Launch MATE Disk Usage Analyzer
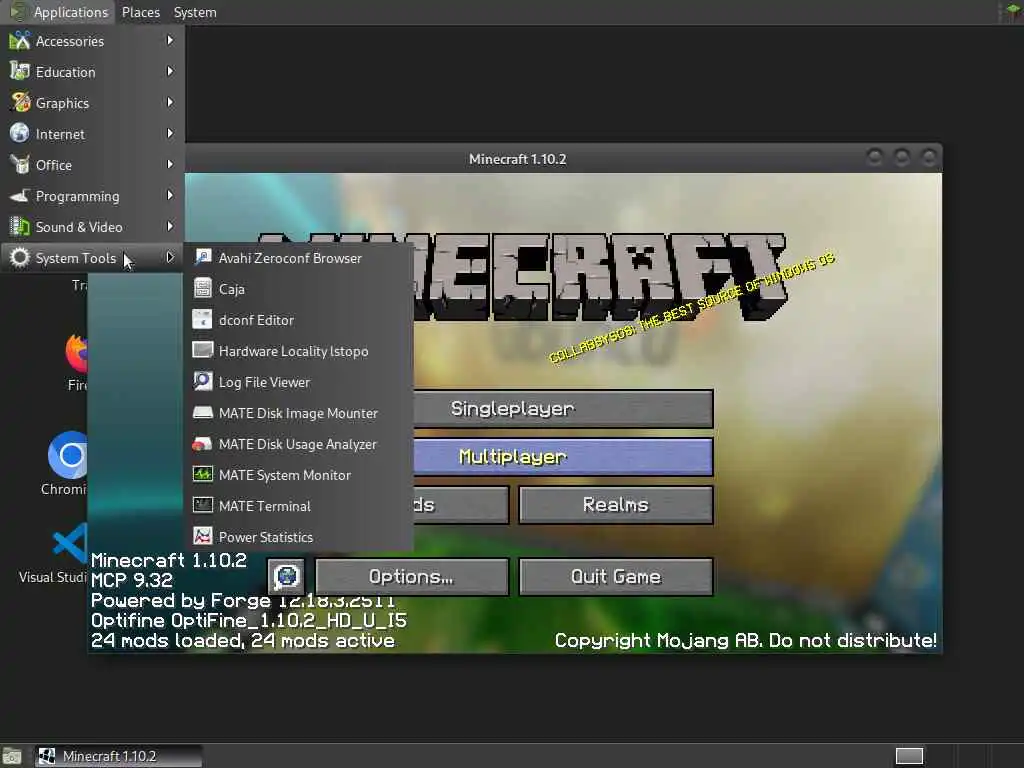 tap(299, 444)
